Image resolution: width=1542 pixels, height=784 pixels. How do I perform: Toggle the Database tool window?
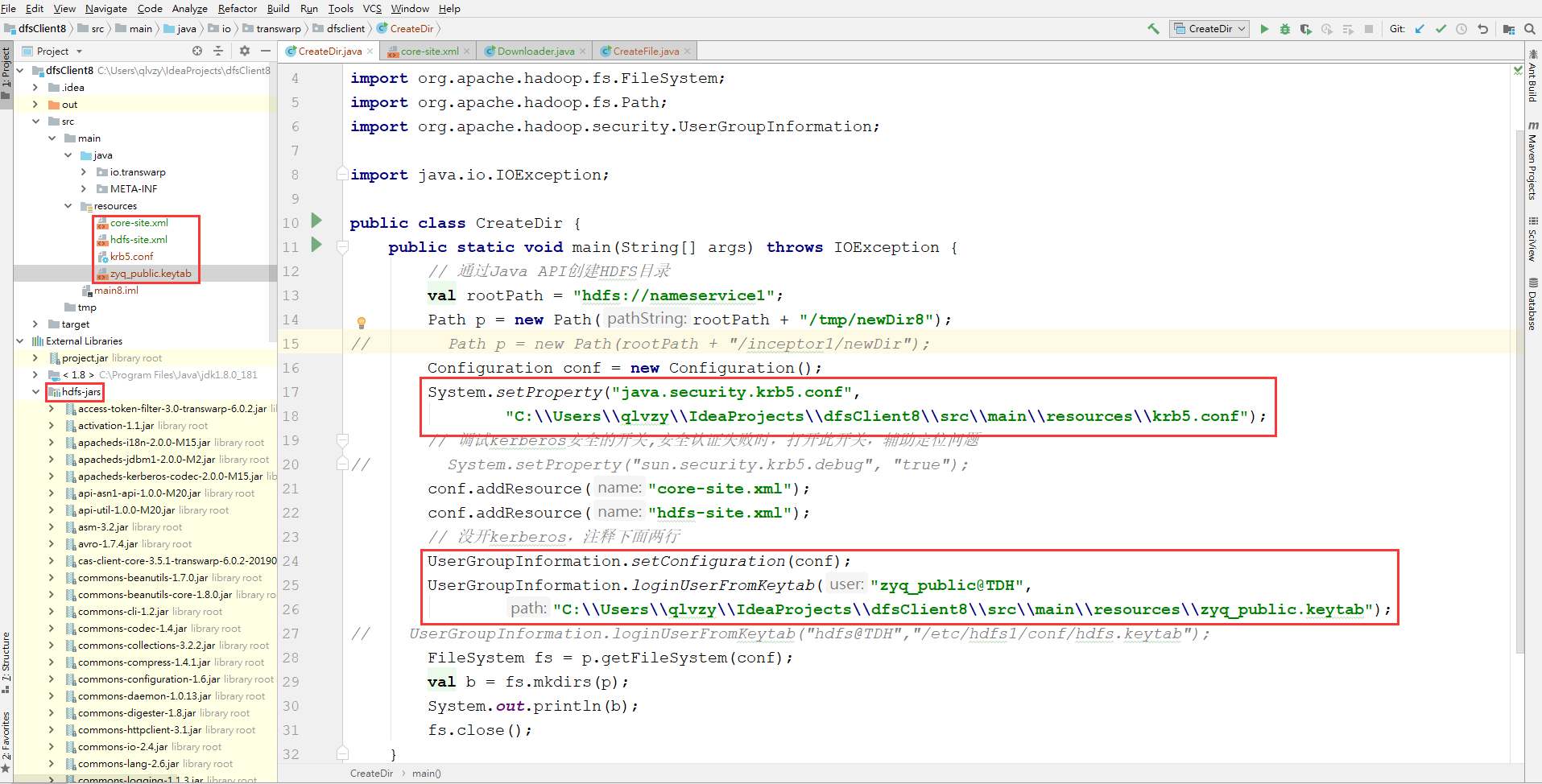1533,304
